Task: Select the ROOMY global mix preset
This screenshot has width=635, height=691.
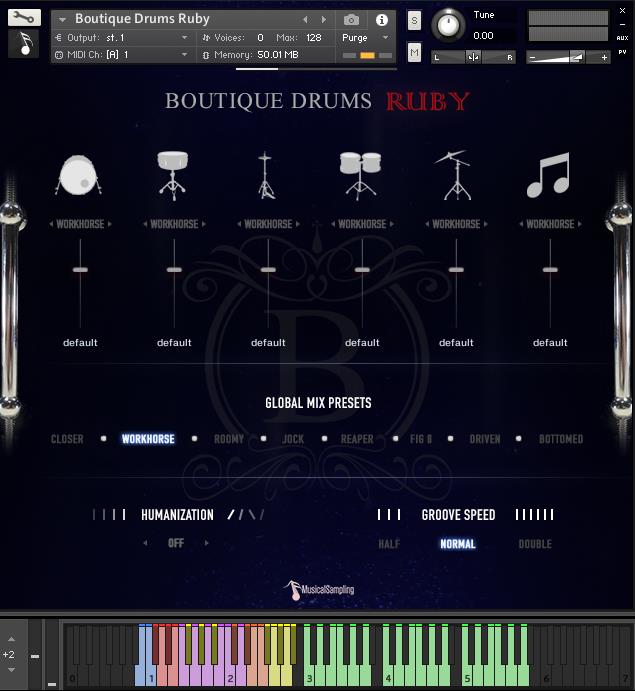Action: pyautogui.click(x=229, y=439)
